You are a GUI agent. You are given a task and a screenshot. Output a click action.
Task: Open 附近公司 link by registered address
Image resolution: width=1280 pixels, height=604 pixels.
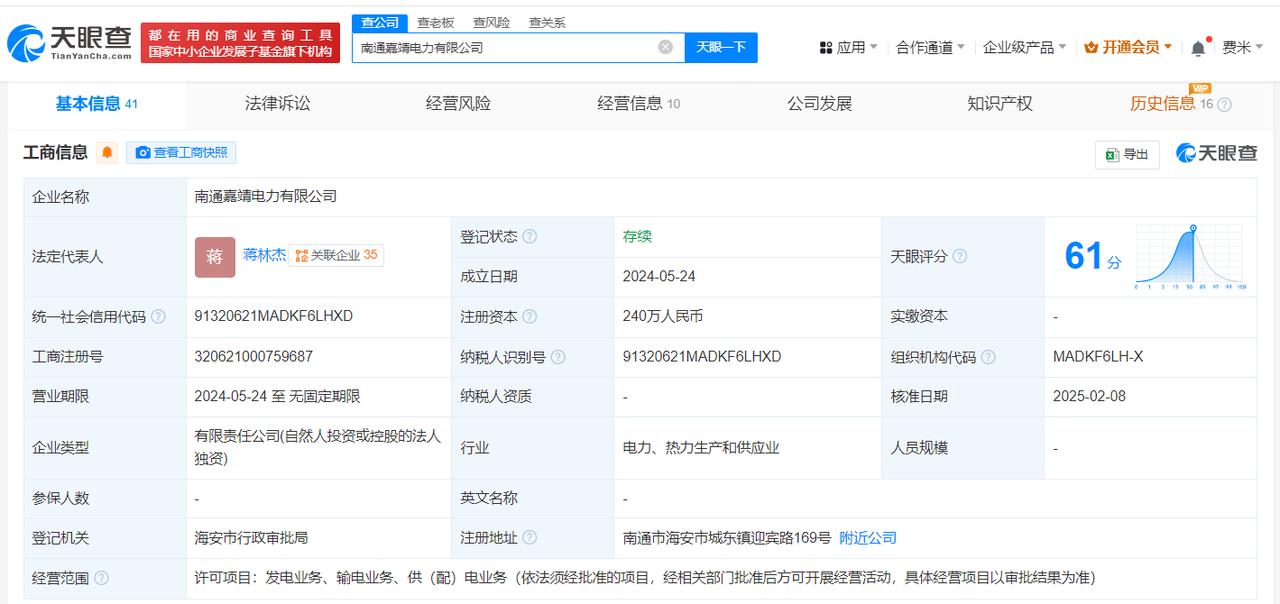(868, 538)
